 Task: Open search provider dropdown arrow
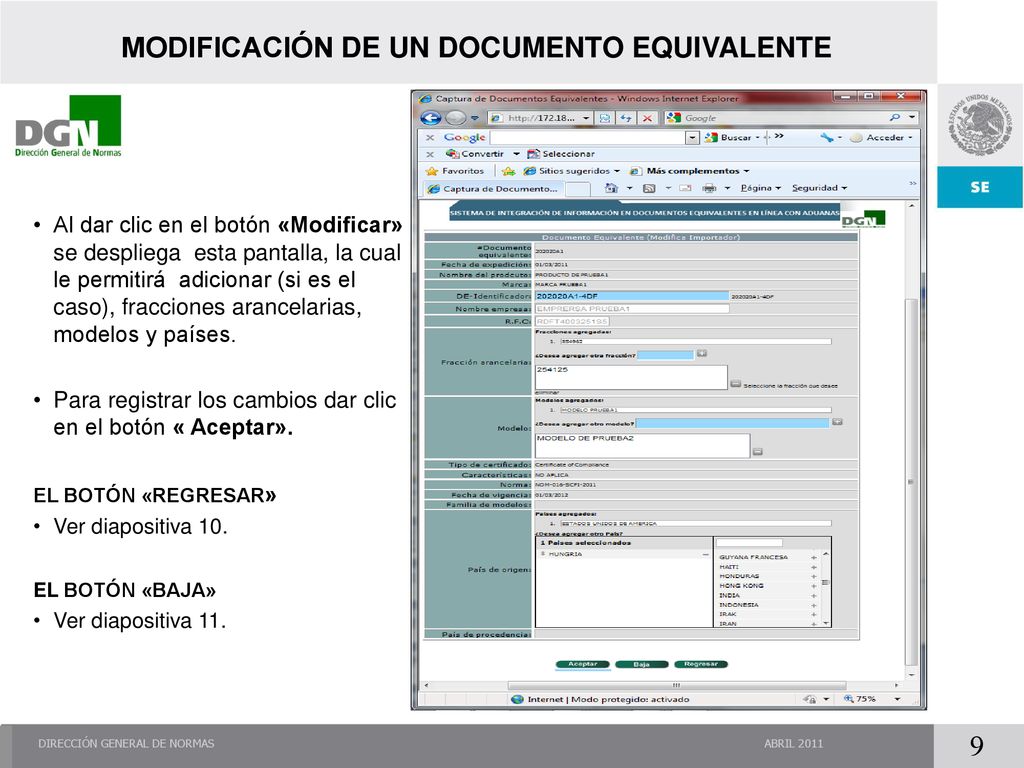coord(912,118)
